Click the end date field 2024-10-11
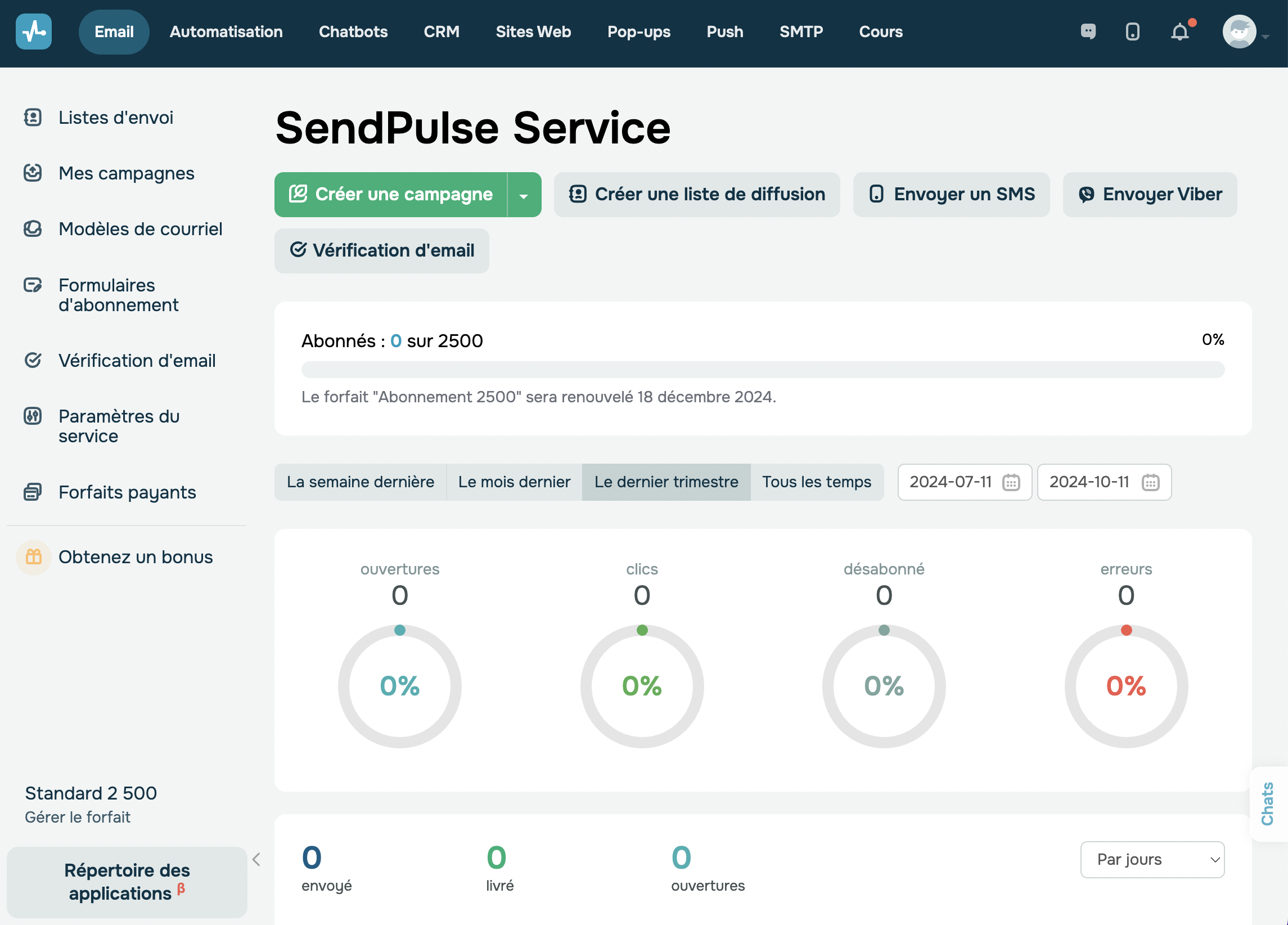This screenshot has height=925, width=1288. [1104, 482]
